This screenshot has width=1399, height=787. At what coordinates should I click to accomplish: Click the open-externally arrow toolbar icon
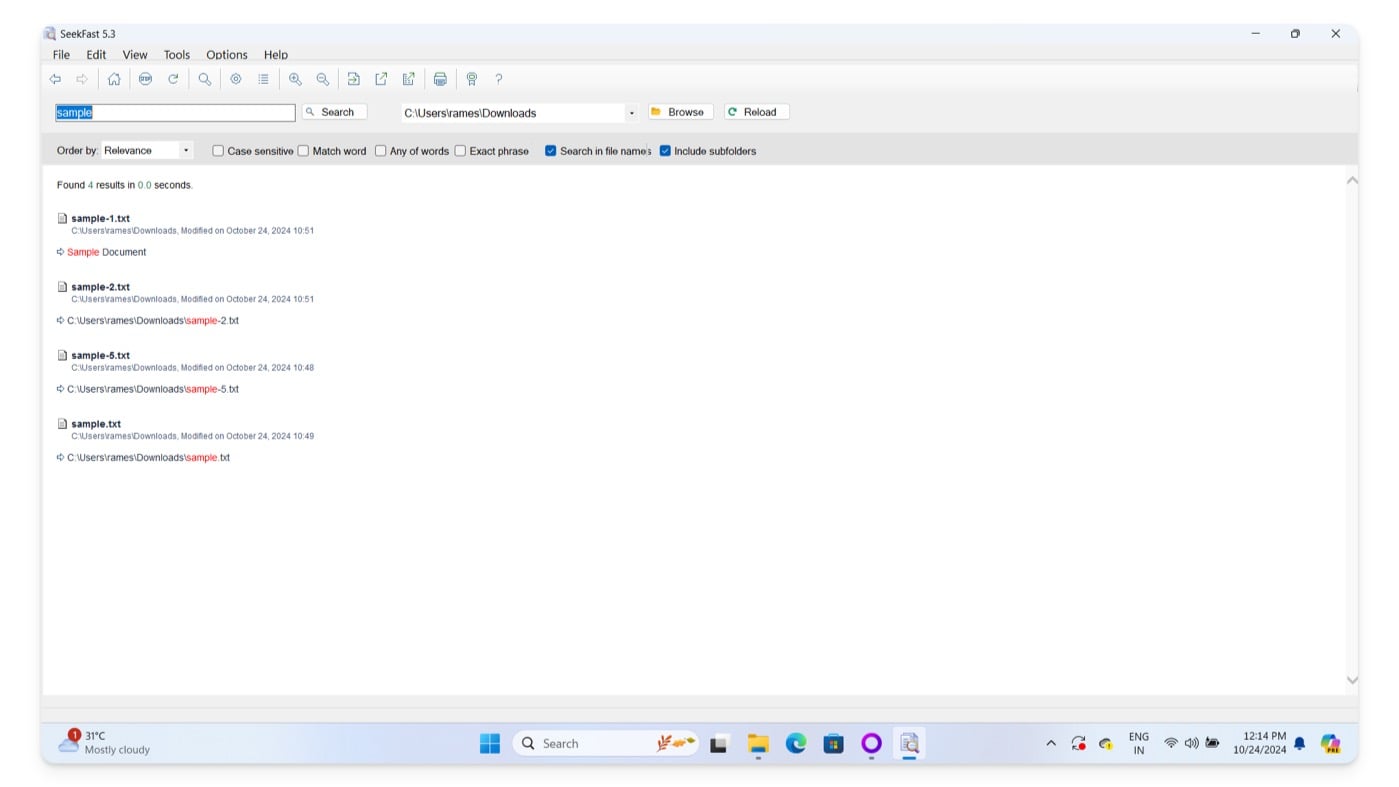tap(381, 79)
